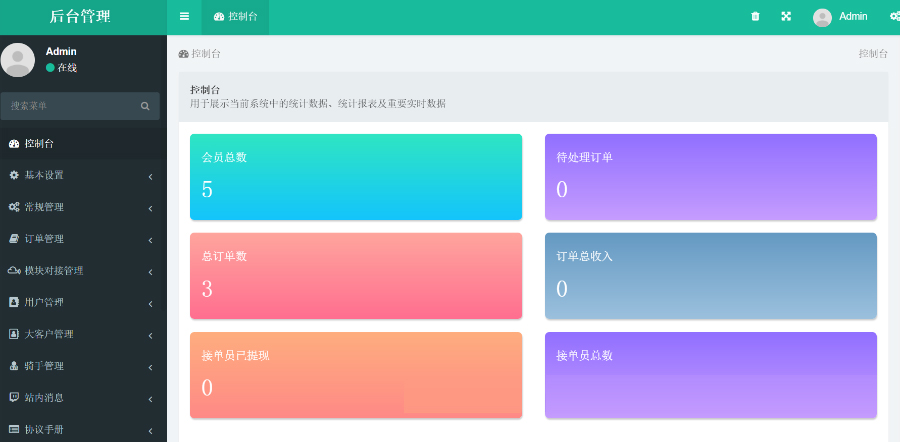
Task: Click the magnifier icon in the menu search
Action: pos(145,106)
